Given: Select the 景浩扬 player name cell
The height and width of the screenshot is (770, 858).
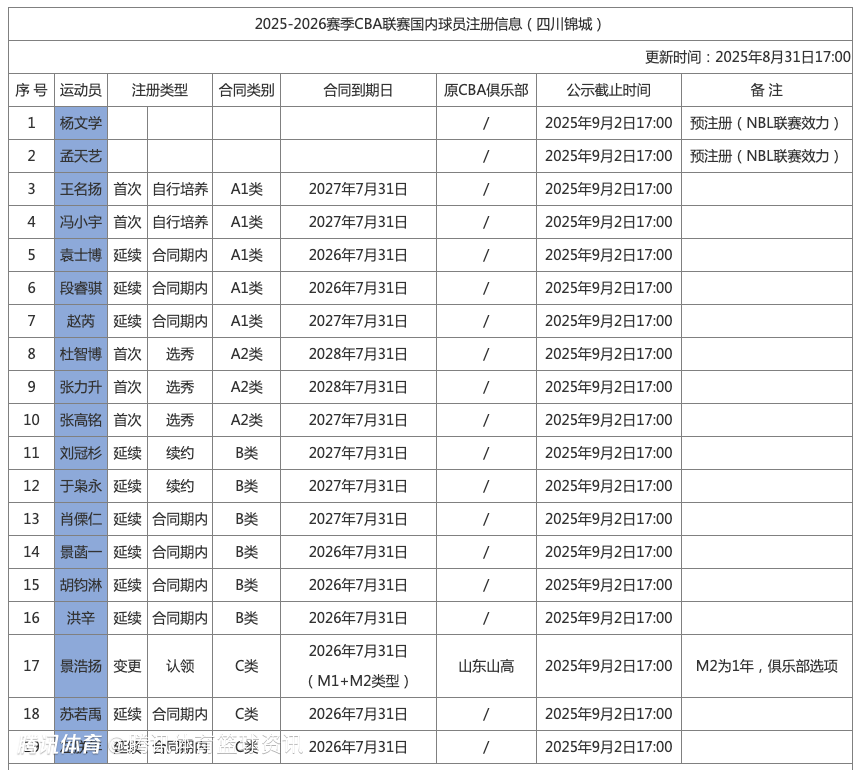Looking at the screenshot, I should tap(80, 666).
